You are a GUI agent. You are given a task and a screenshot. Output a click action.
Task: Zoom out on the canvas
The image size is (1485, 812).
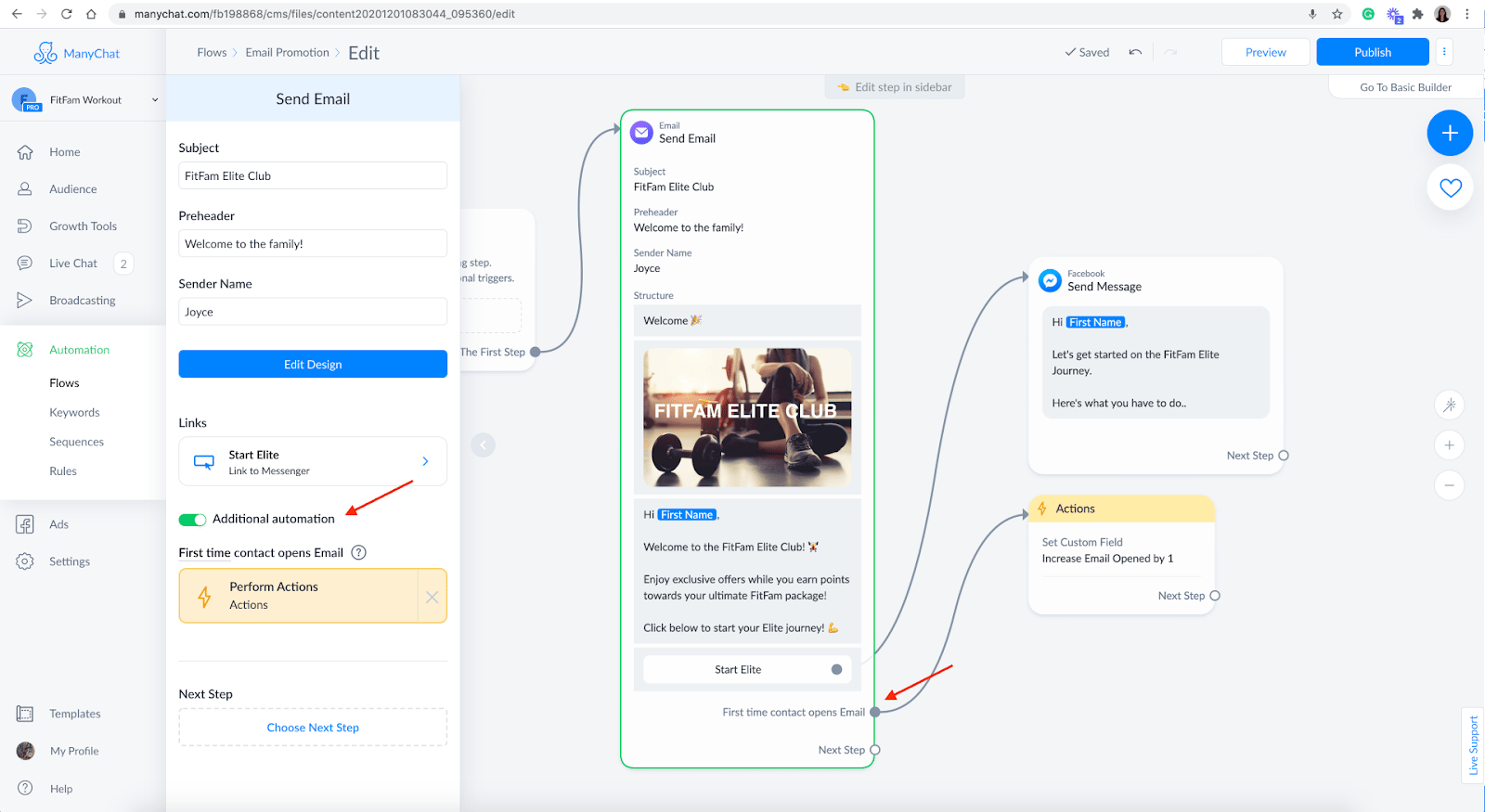[1449, 485]
